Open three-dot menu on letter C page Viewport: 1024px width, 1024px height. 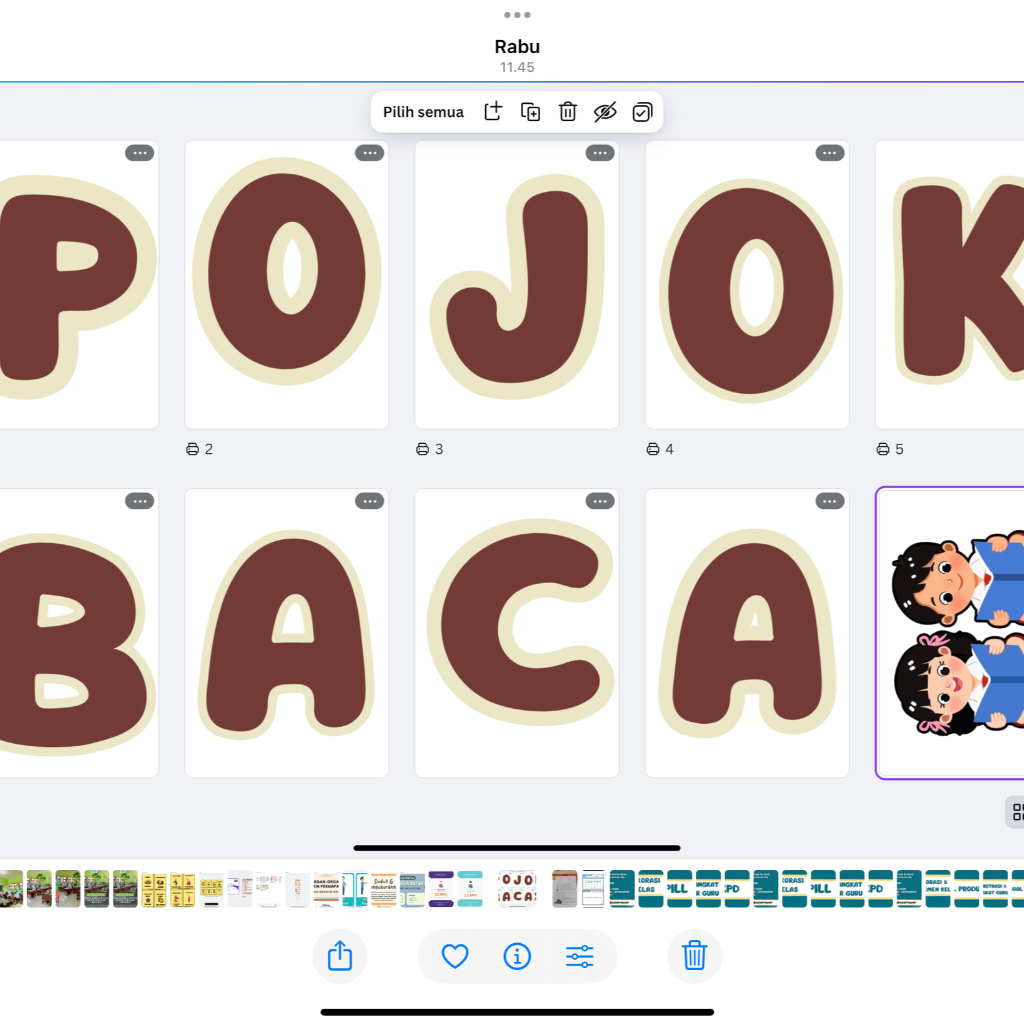coord(600,501)
